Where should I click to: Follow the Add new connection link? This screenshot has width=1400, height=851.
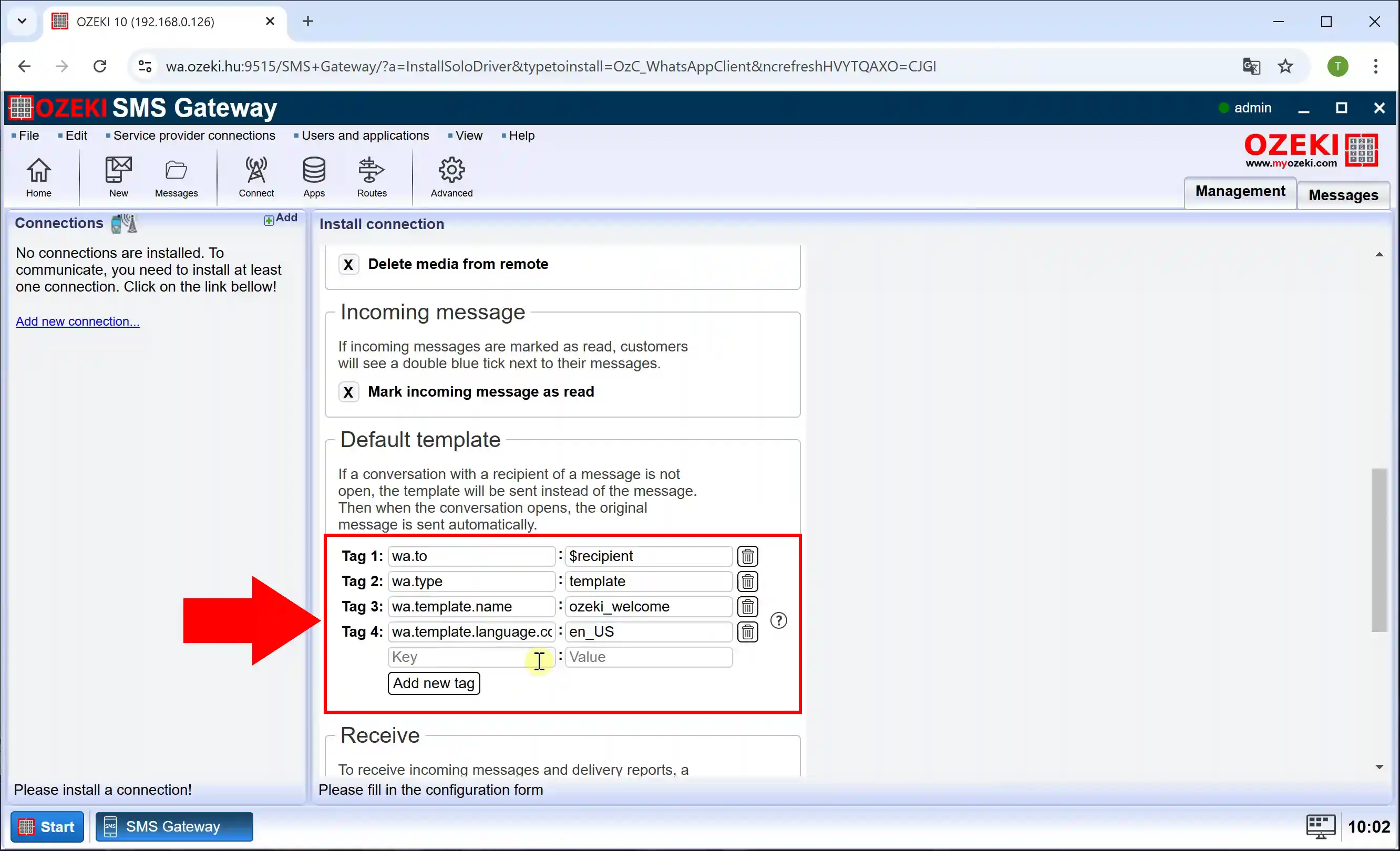77,321
